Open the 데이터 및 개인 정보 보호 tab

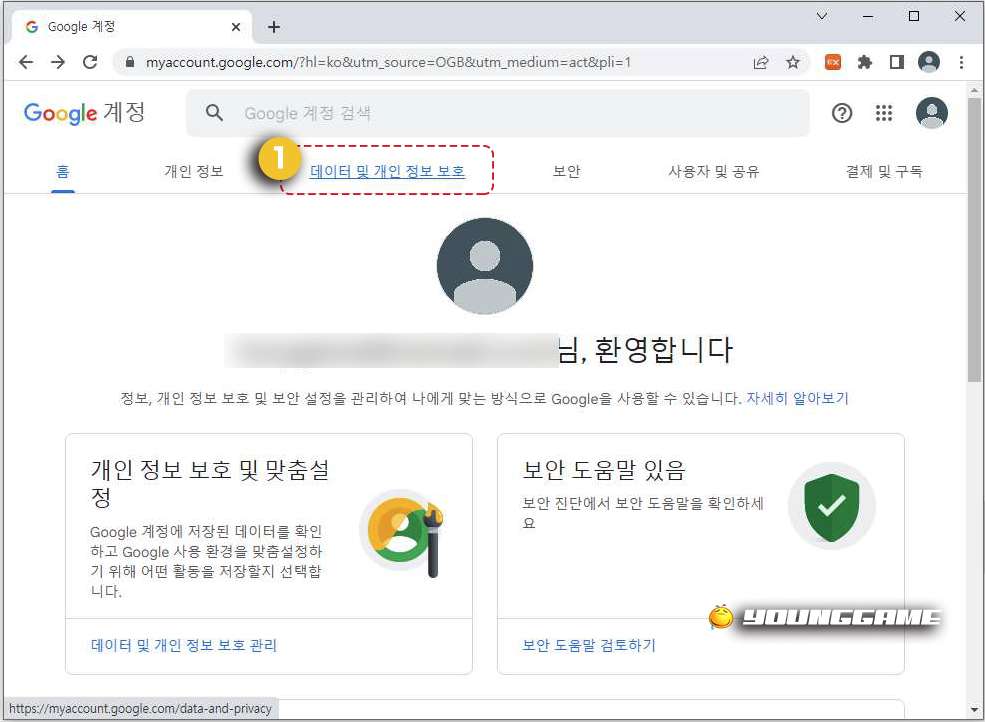(387, 172)
